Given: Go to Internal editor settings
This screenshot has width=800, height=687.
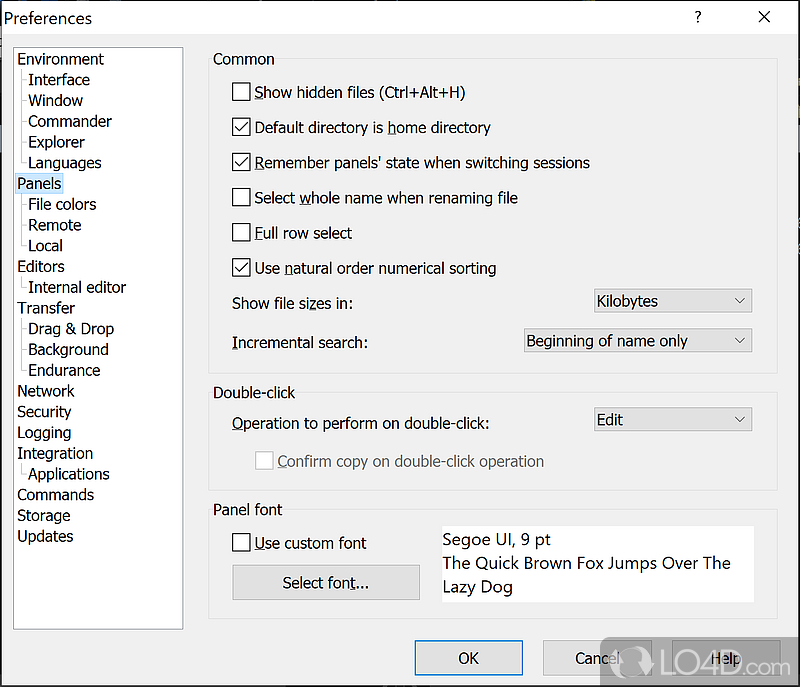Looking at the screenshot, I should coord(77,287).
